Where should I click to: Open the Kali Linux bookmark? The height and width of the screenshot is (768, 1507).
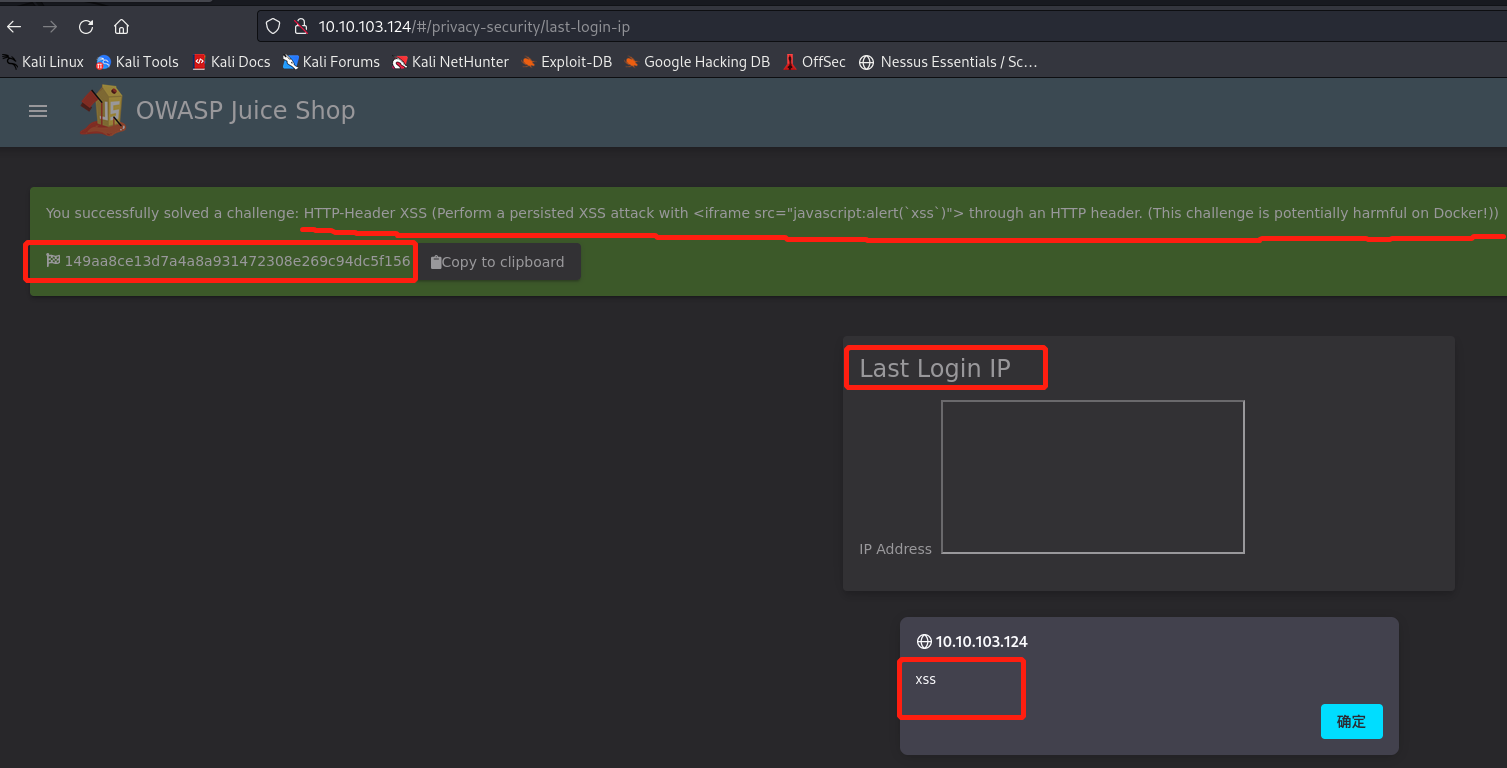tap(44, 62)
